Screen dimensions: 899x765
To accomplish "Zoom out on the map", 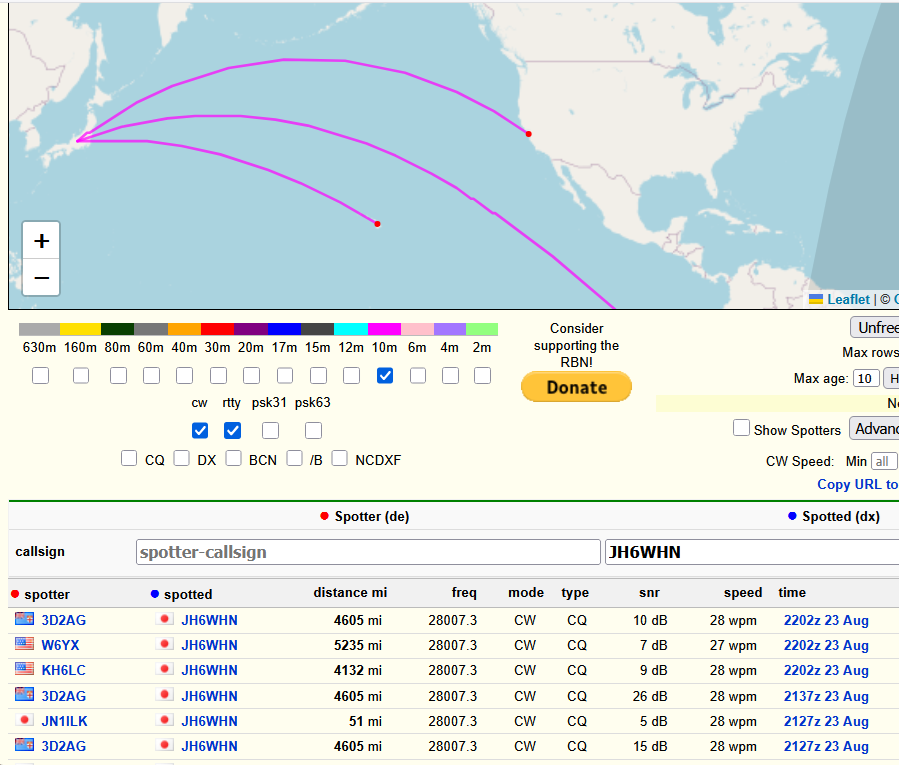I will pyautogui.click(x=41, y=277).
